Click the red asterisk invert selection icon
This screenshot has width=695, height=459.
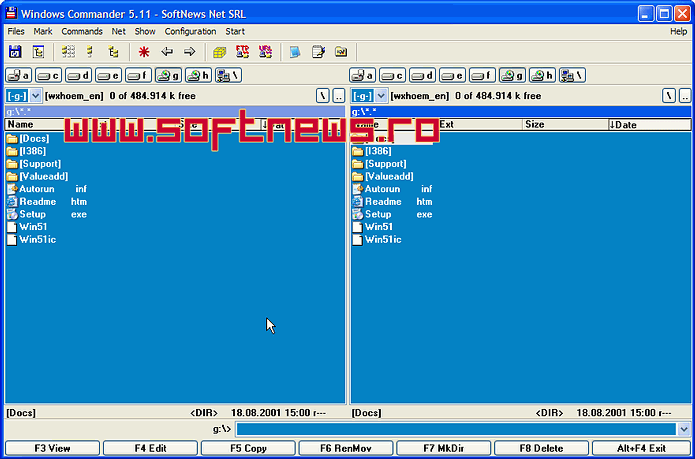tap(144, 52)
